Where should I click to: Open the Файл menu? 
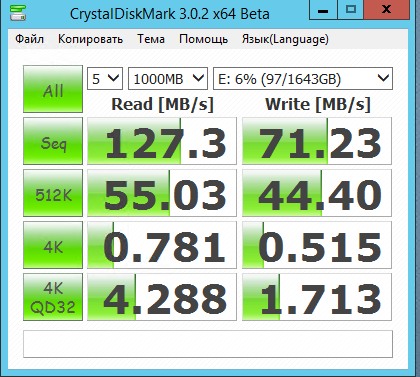tap(29, 39)
